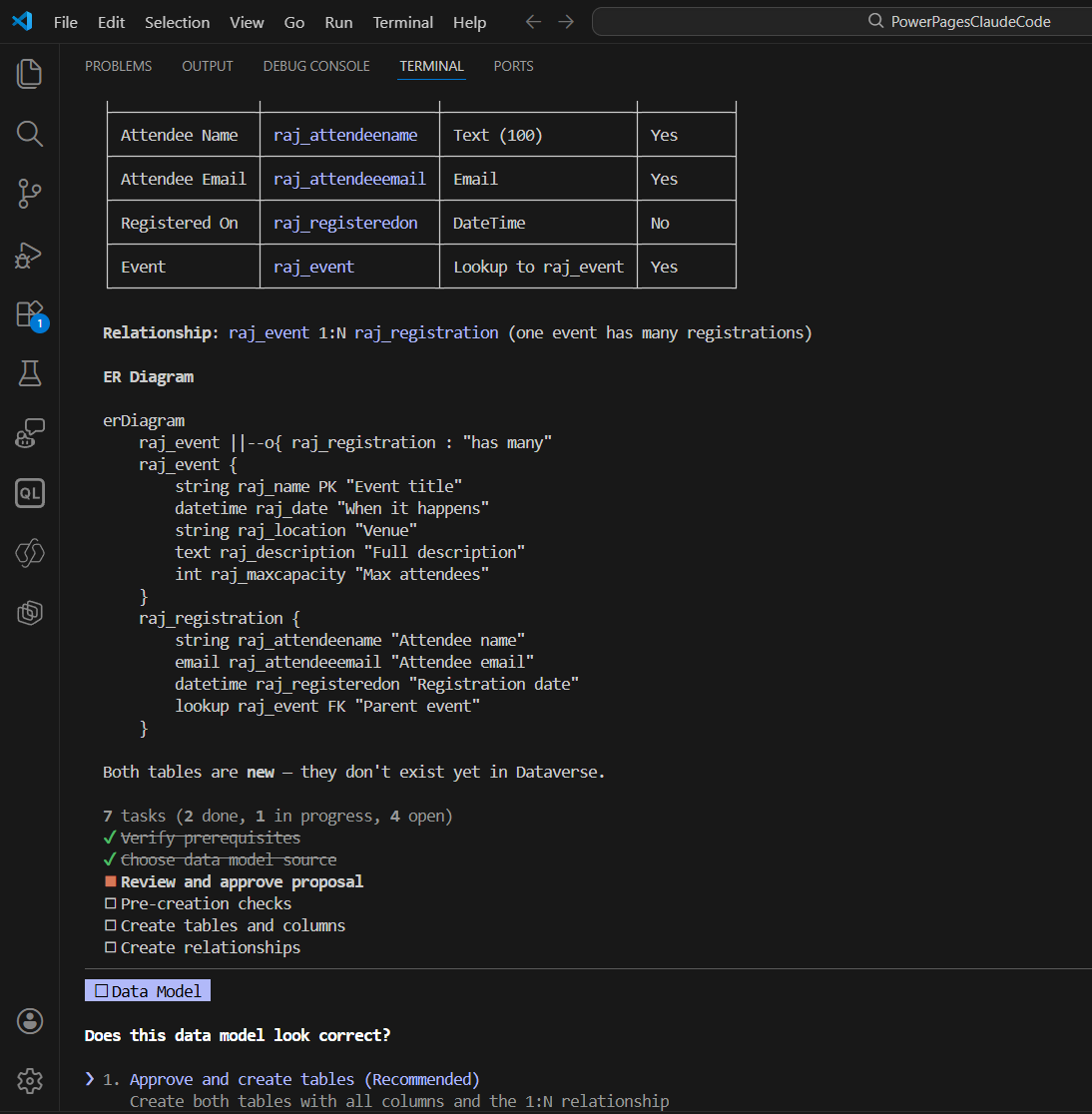Click the Accounts profile icon
The image size is (1092, 1114).
point(30,1020)
